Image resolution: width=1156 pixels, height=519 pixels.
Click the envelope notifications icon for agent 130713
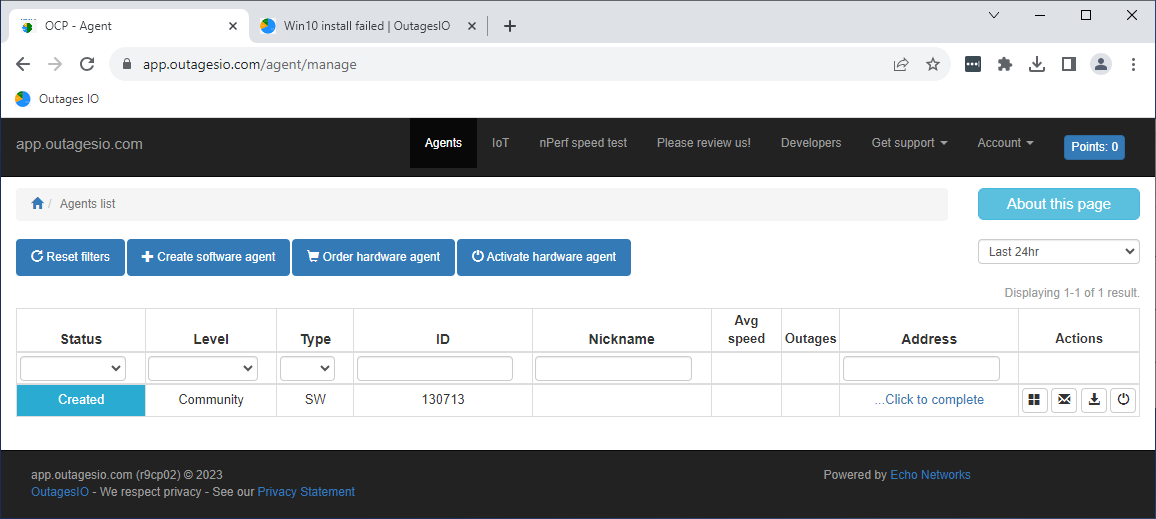(1064, 400)
